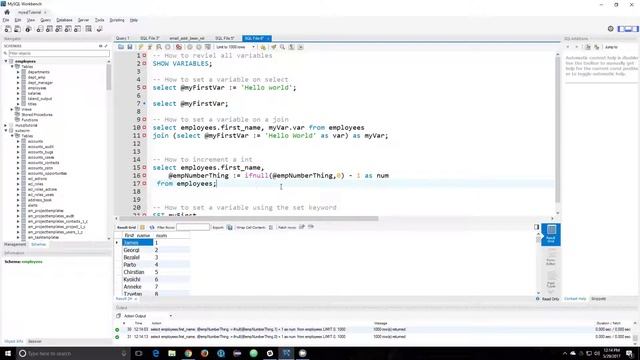
Task: Click the search table data icon in the main toolbar
Action: coord(89,29)
